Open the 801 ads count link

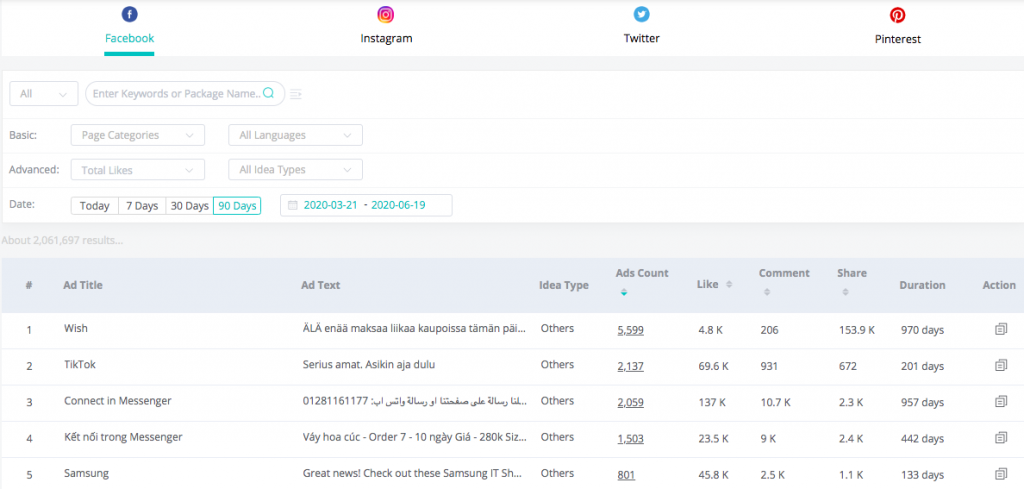[626, 475]
